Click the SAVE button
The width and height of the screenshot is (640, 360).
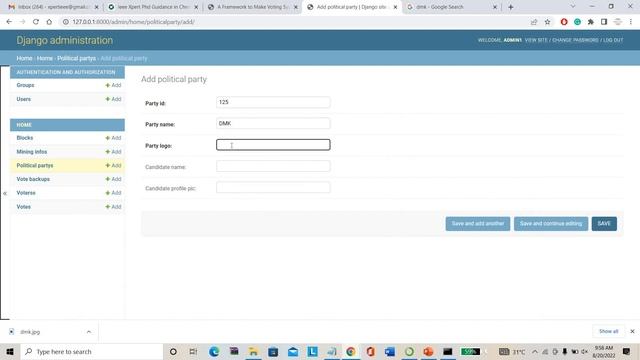click(x=604, y=223)
